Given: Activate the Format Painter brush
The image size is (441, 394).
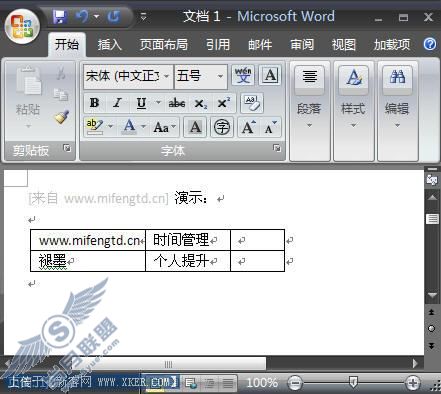Looking at the screenshot, I should click(62, 117).
